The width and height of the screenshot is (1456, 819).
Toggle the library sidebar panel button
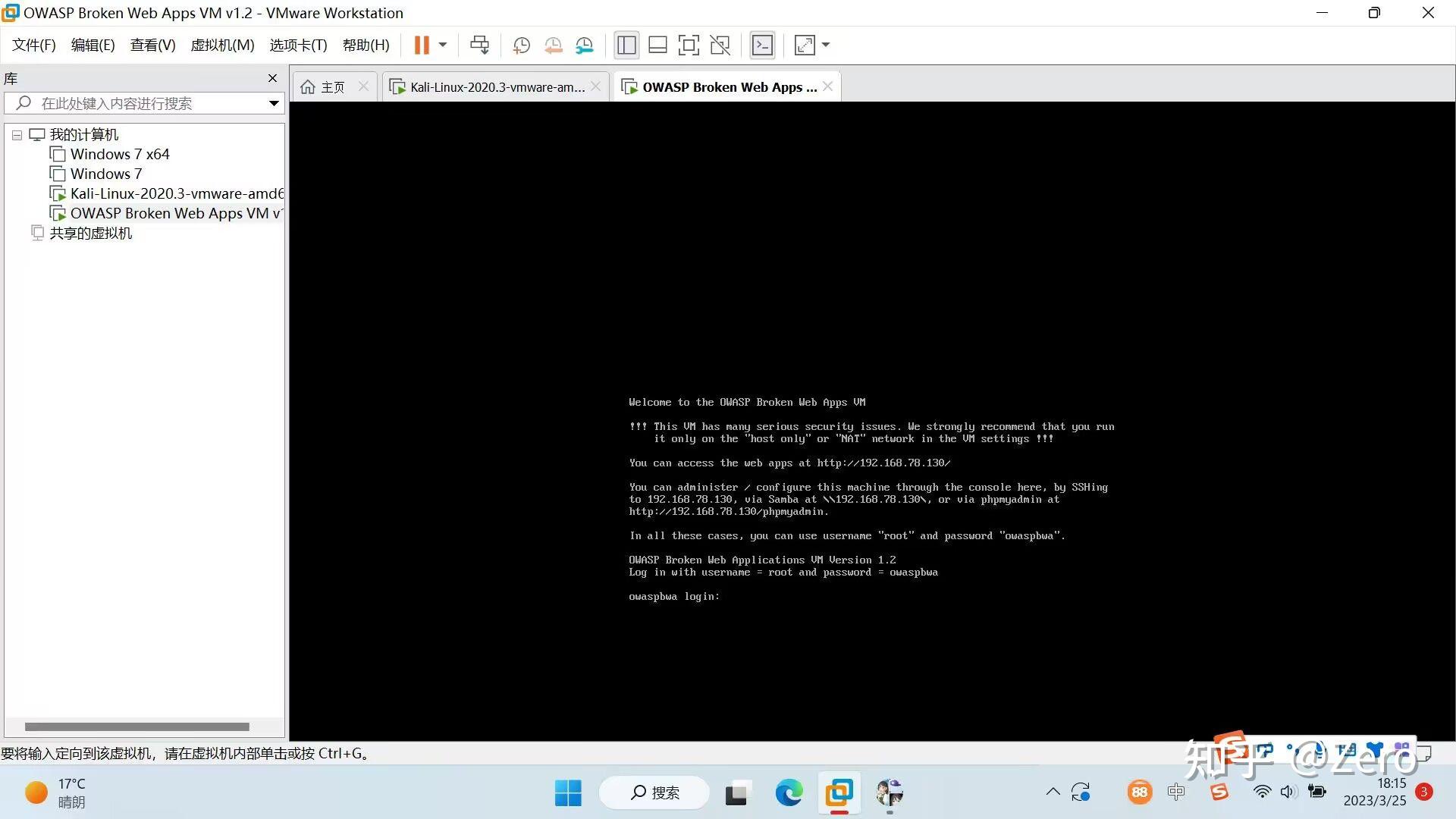626,45
